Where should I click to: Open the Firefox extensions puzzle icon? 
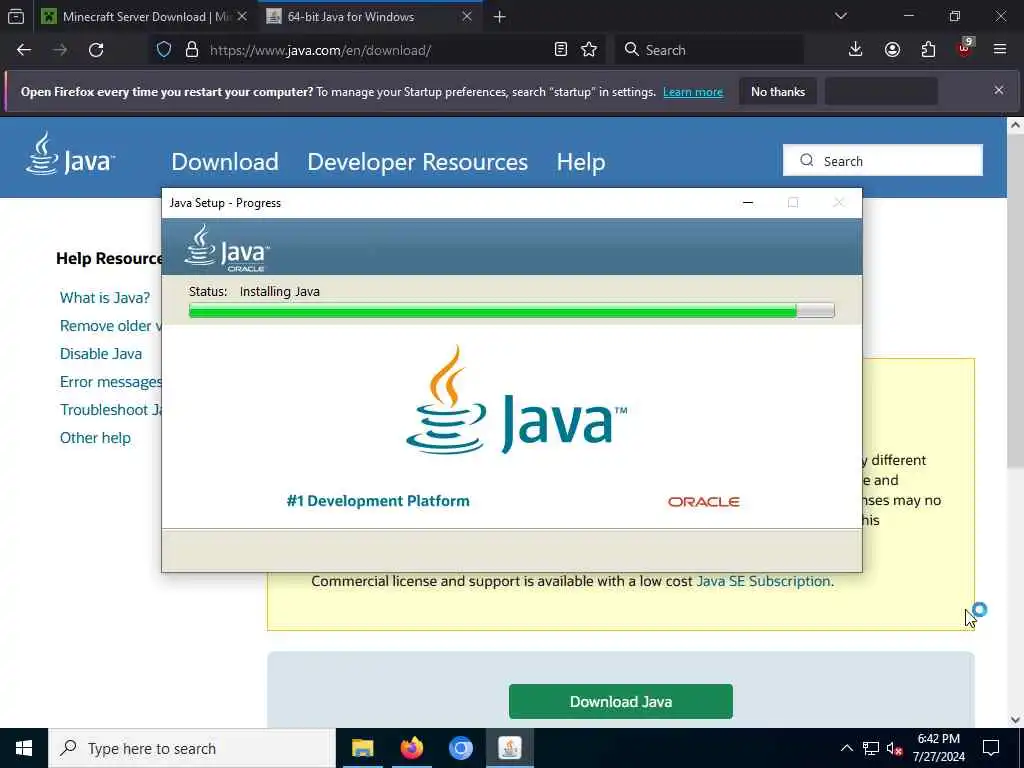coord(928,50)
